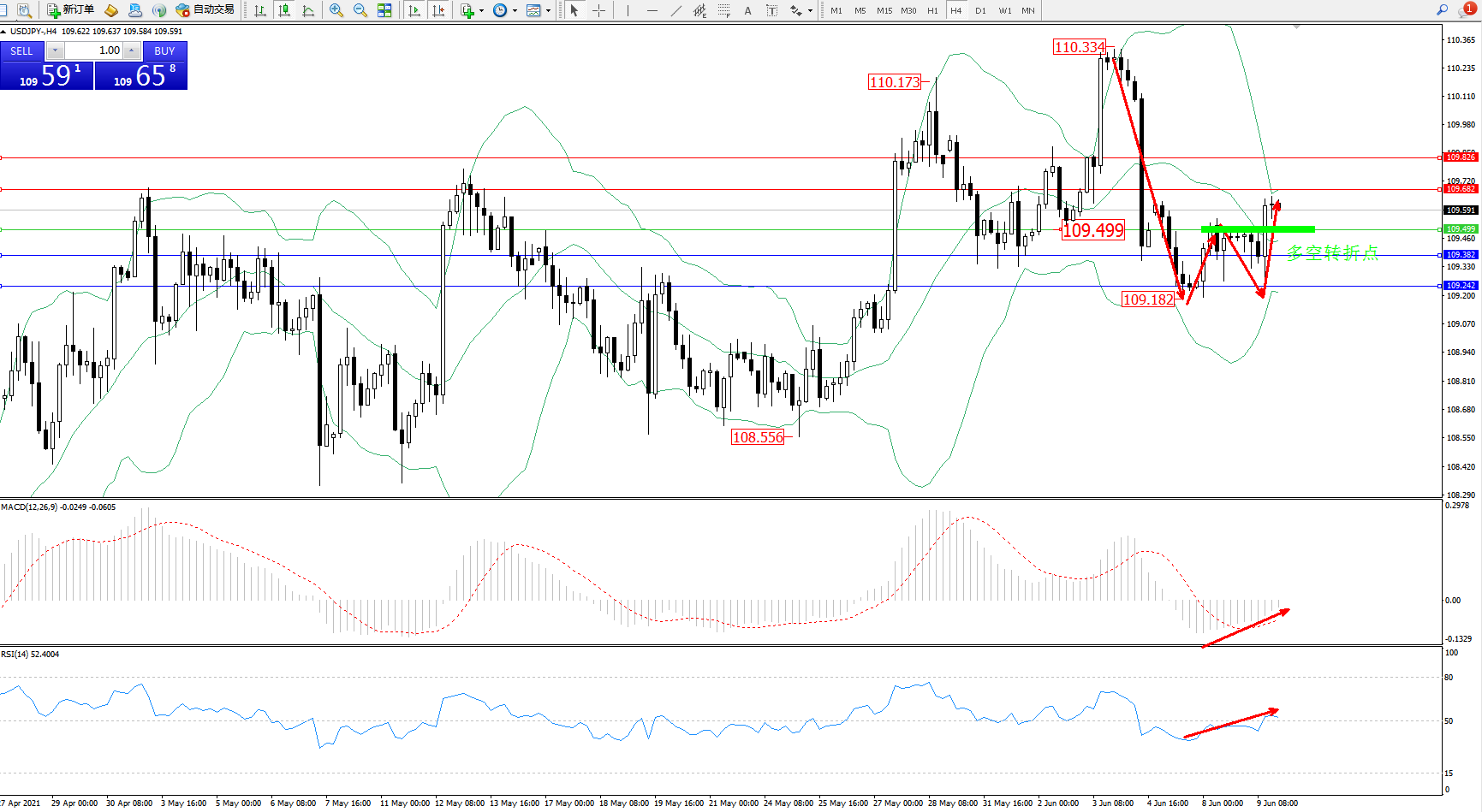The height and width of the screenshot is (812, 1482).
Task: Draw a trendline with the trendline tool
Action: (676, 10)
